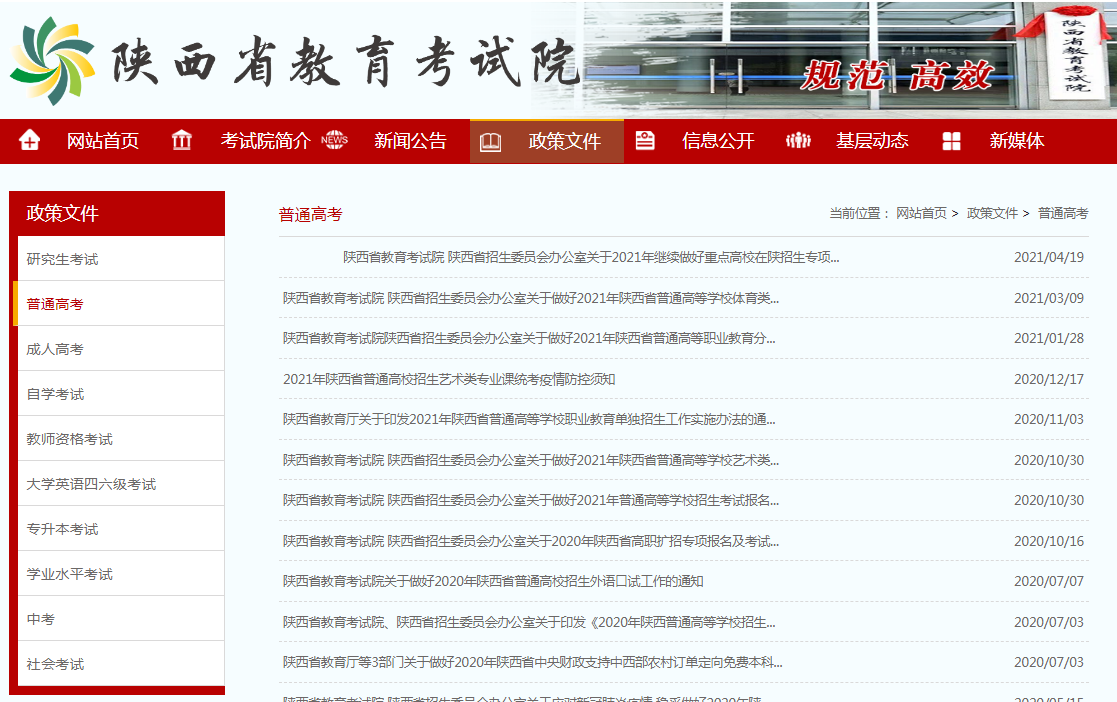Open the 考试院简介 menu item

coord(265,141)
